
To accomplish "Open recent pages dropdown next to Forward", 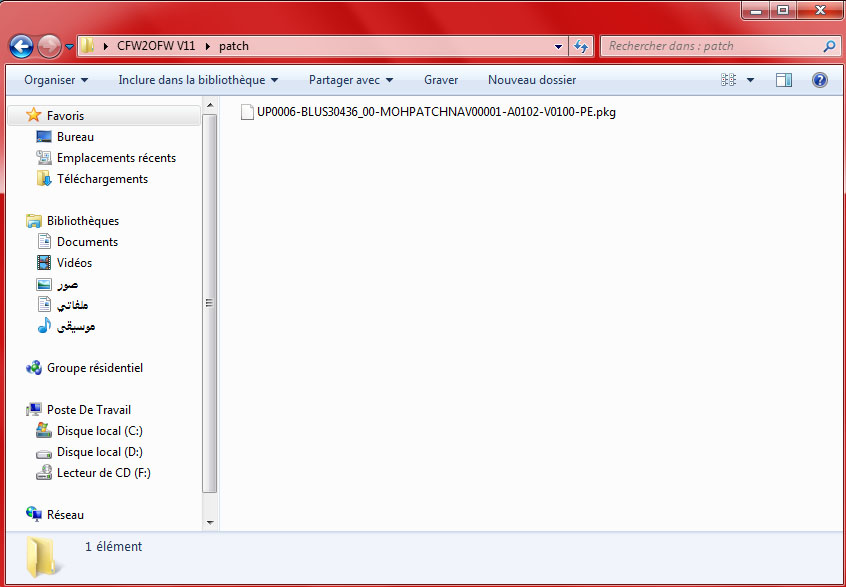I will click(x=69, y=47).
